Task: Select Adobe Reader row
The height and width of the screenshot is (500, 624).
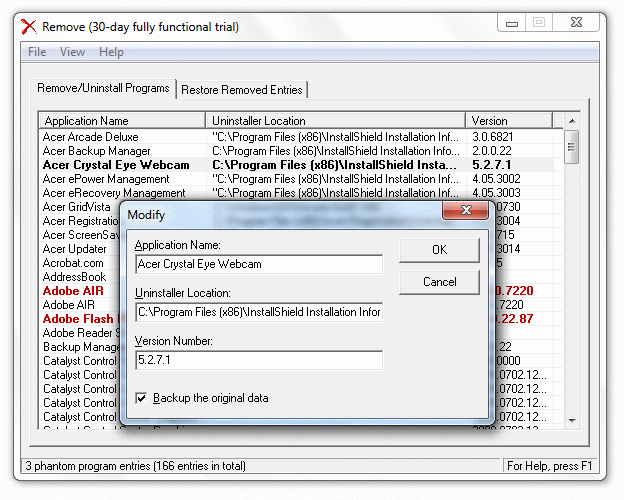Action: (80, 333)
